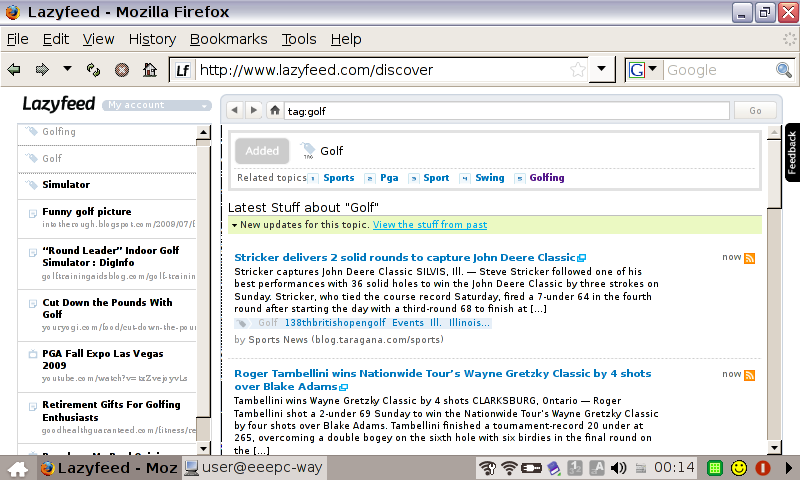
Task: Open the File menu
Action: (17, 39)
